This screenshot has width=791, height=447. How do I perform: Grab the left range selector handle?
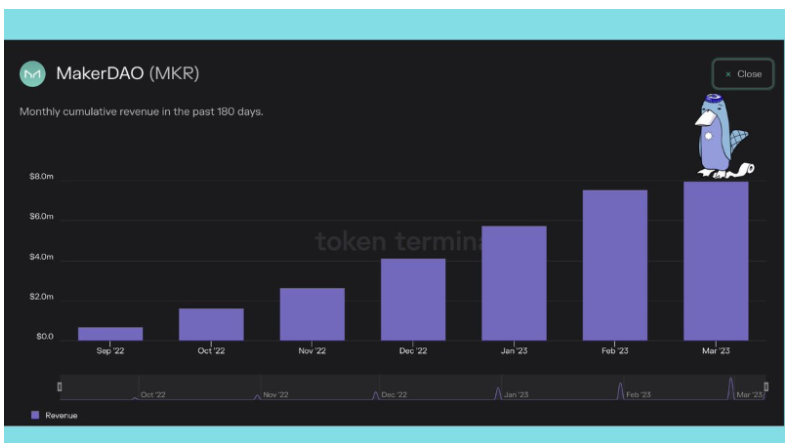coord(60,387)
